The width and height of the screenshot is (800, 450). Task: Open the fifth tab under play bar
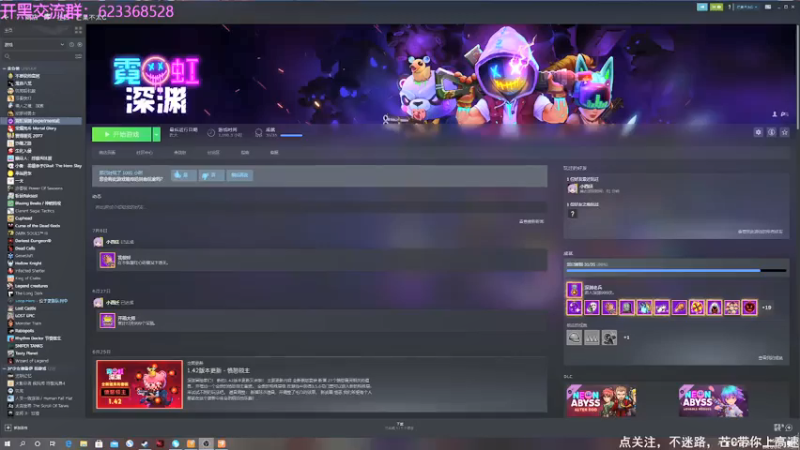click(245, 153)
